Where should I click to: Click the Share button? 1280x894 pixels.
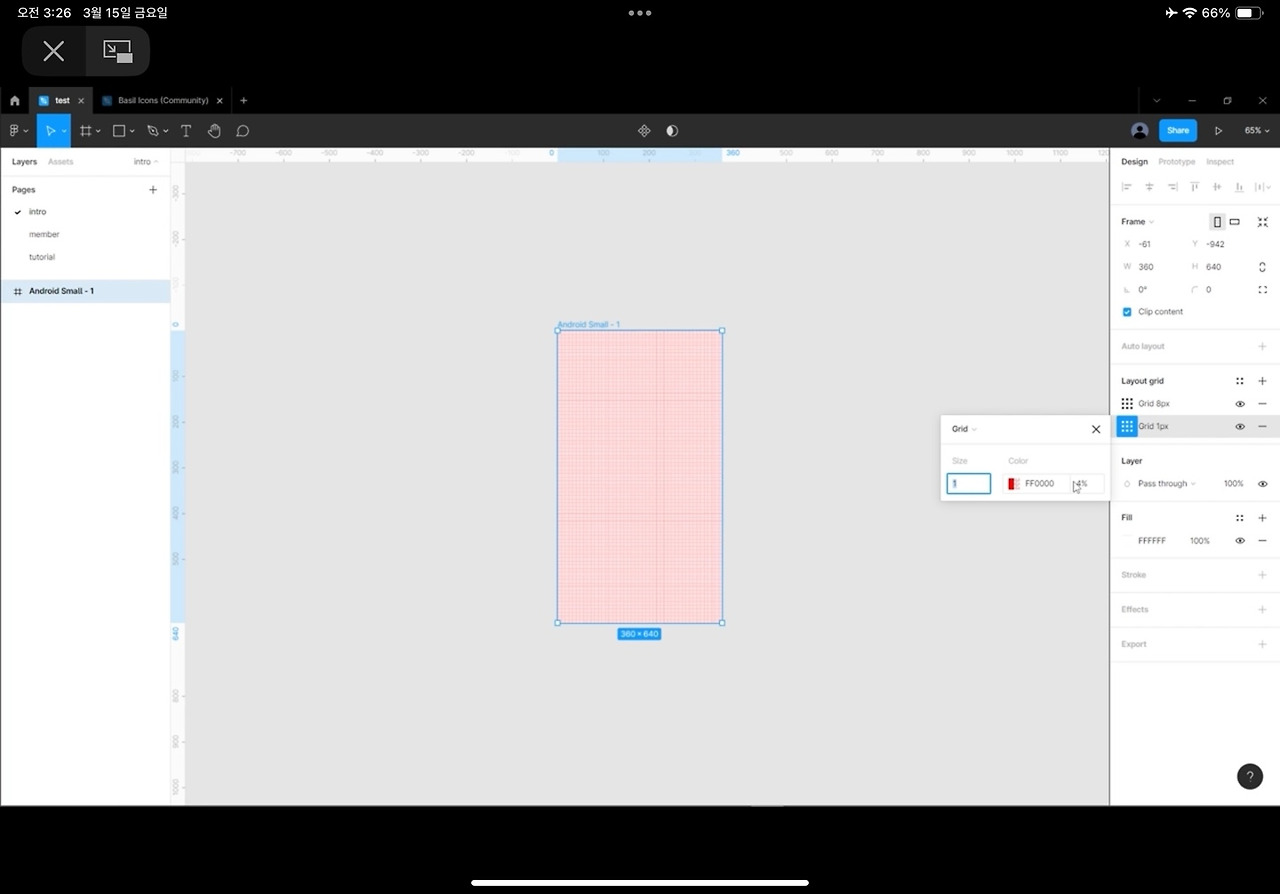coord(1178,131)
